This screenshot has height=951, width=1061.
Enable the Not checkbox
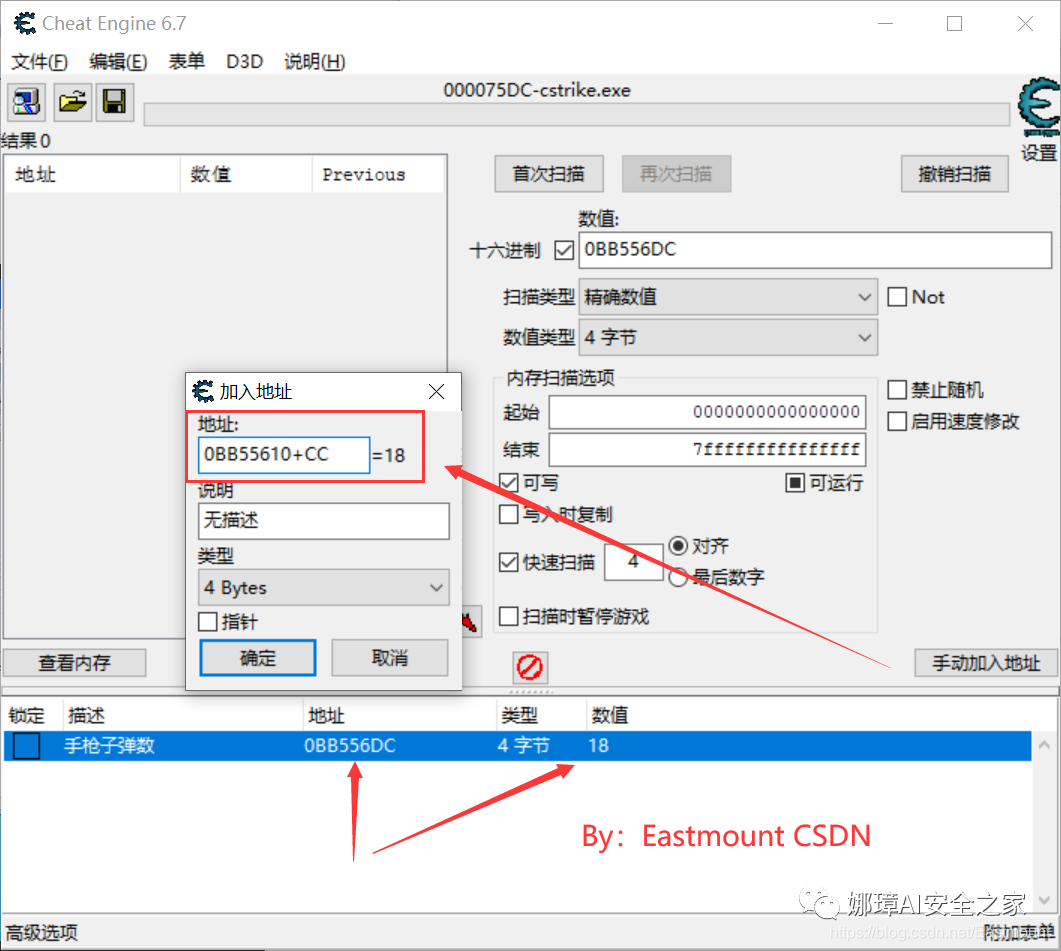tap(897, 297)
